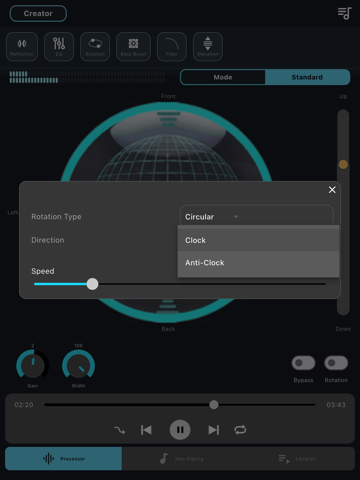Choose Anti-Clock direction option
Viewport: 360px width, 480px height.
pyautogui.click(x=258, y=263)
